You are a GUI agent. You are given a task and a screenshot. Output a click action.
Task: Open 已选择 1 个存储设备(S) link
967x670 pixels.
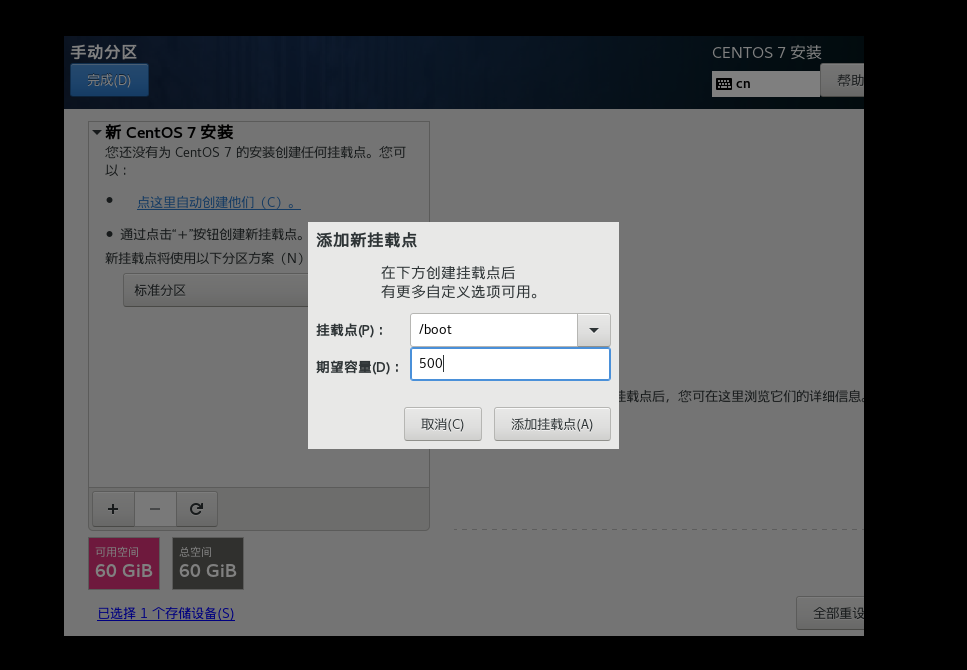[x=166, y=613]
